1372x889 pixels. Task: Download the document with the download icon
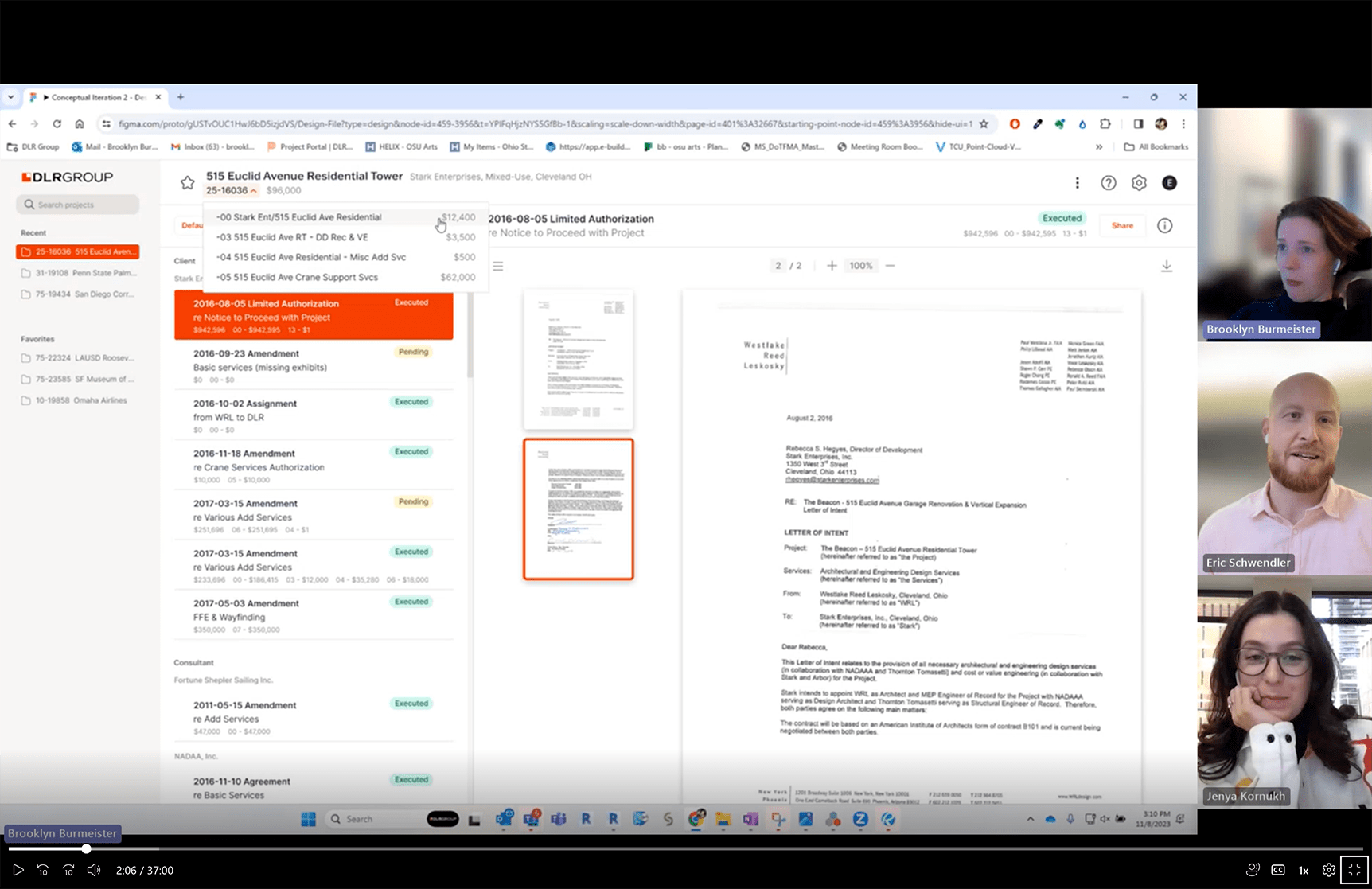(1167, 266)
